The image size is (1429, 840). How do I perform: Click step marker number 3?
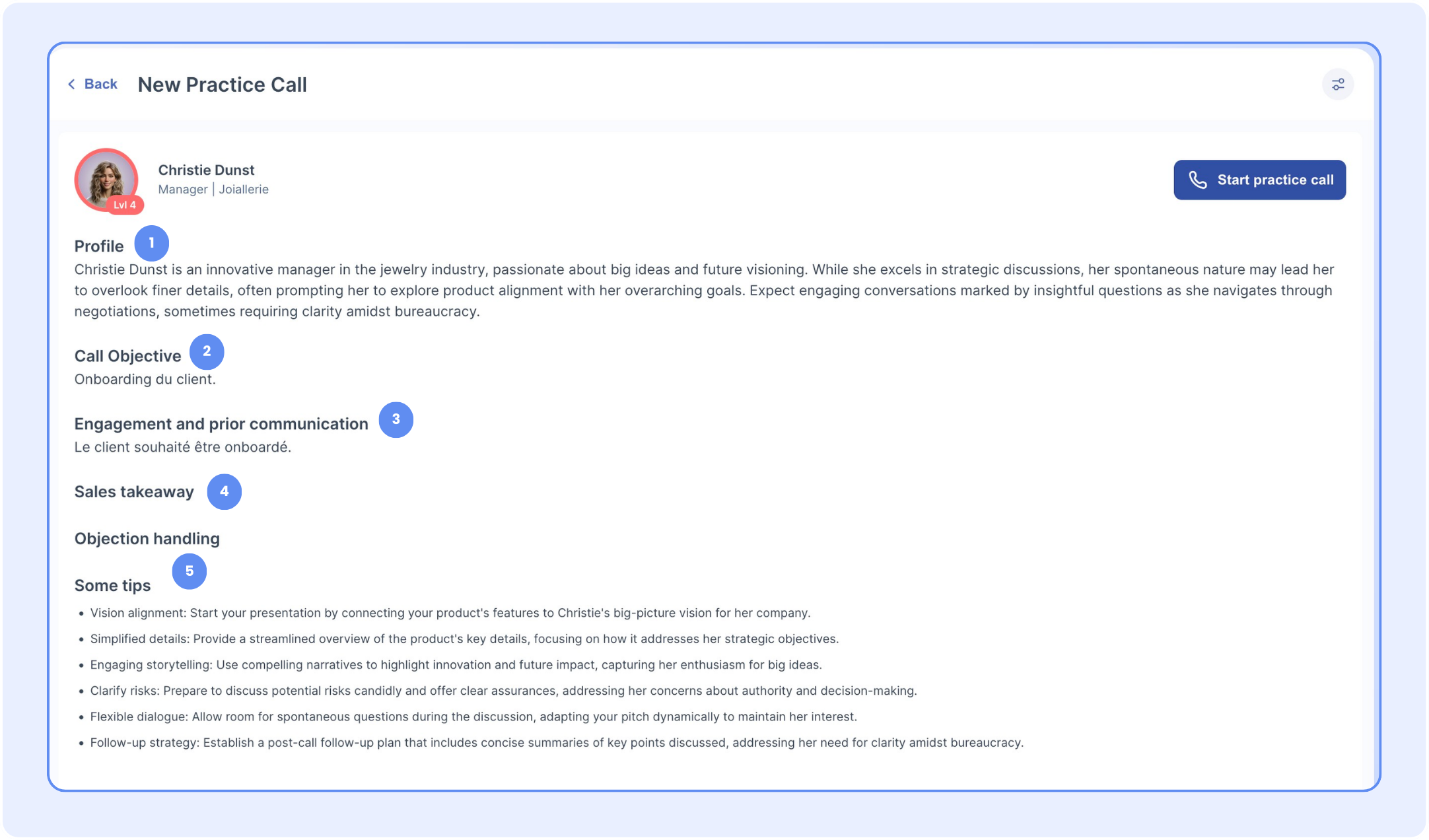click(396, 419)
